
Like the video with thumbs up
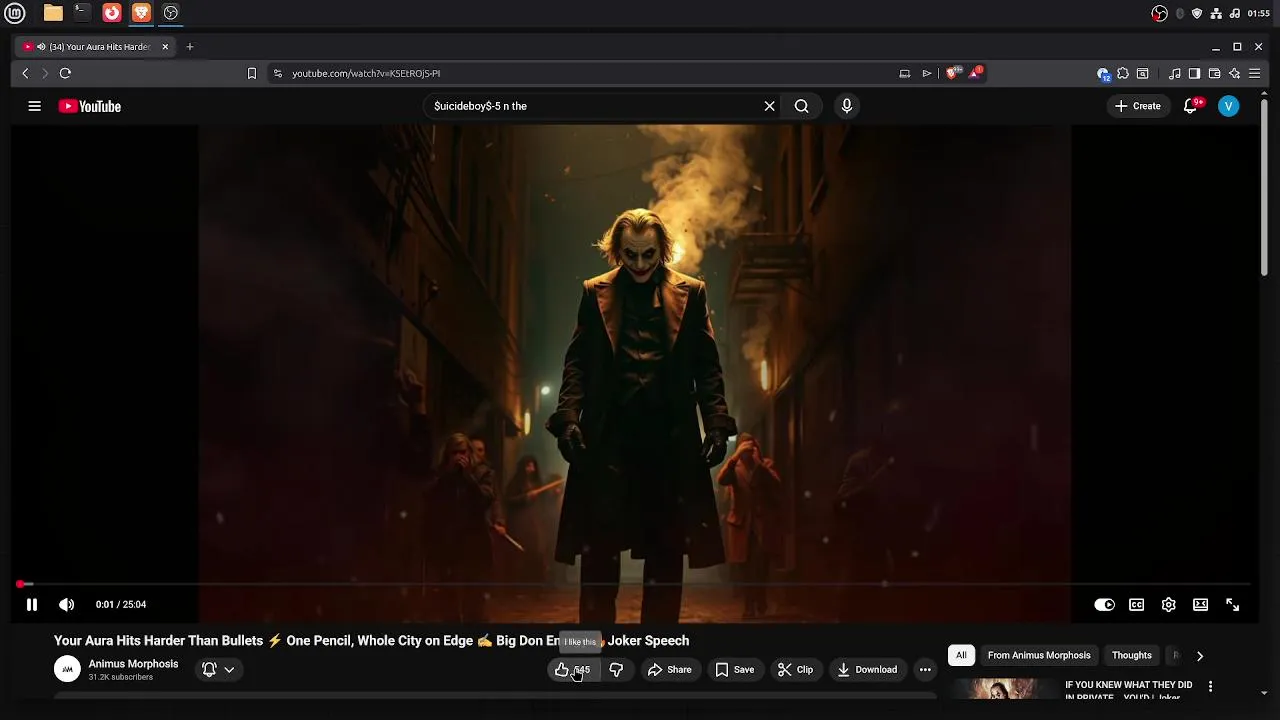tap(572, 670)
